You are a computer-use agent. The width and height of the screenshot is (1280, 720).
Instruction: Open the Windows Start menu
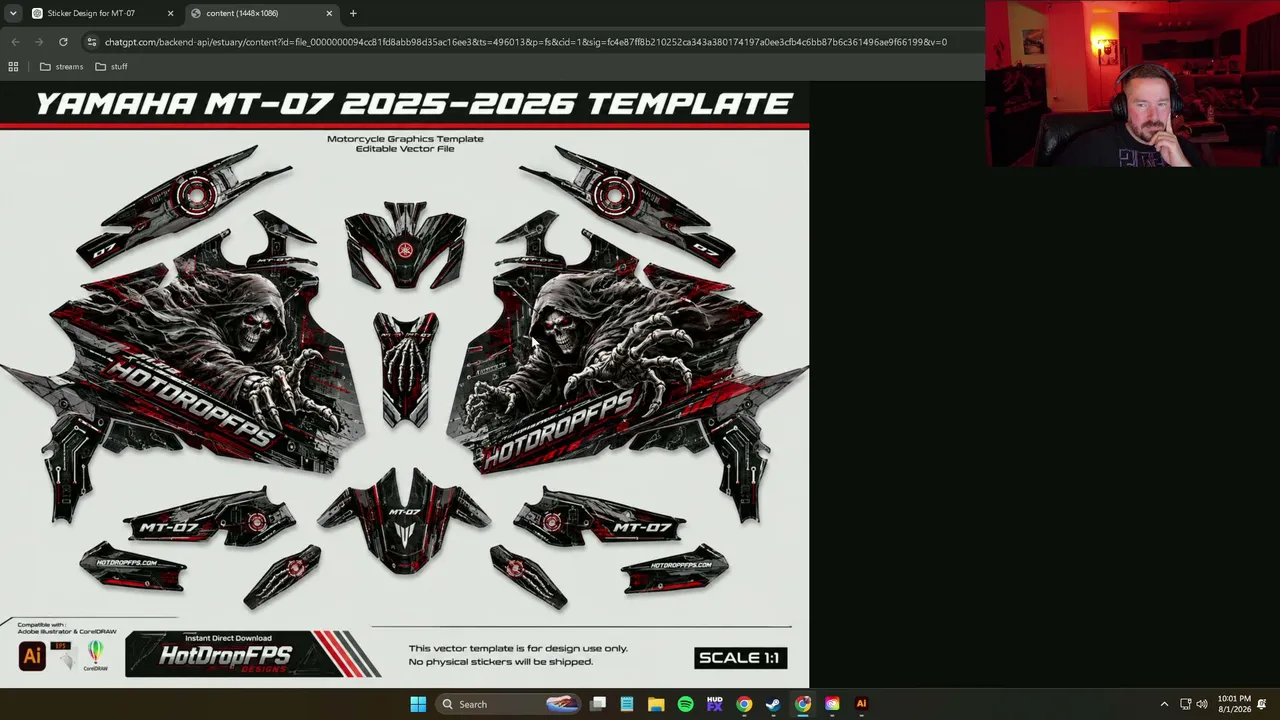click(x=418, y=704)
